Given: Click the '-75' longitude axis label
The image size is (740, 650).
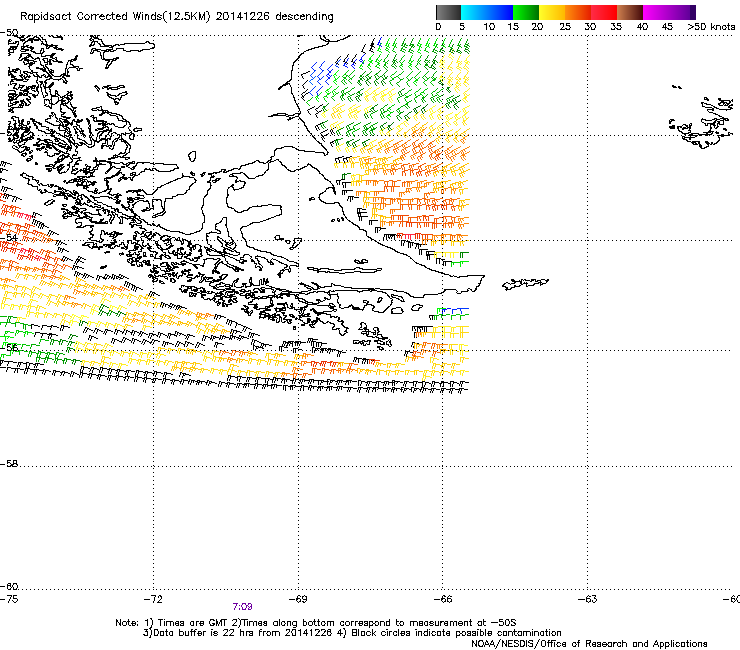Looking at the screenshot, I should 9,599.
